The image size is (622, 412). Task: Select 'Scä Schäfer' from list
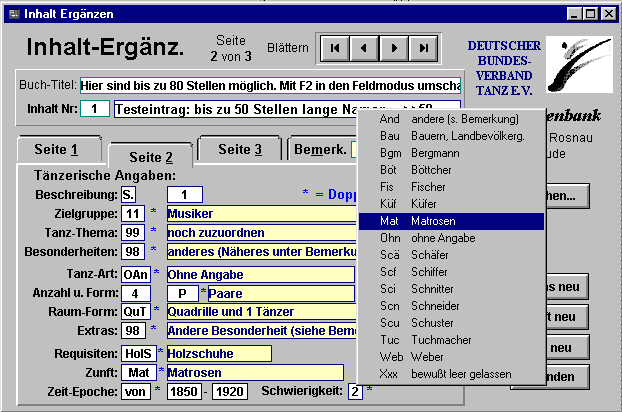tap(451, 255)
